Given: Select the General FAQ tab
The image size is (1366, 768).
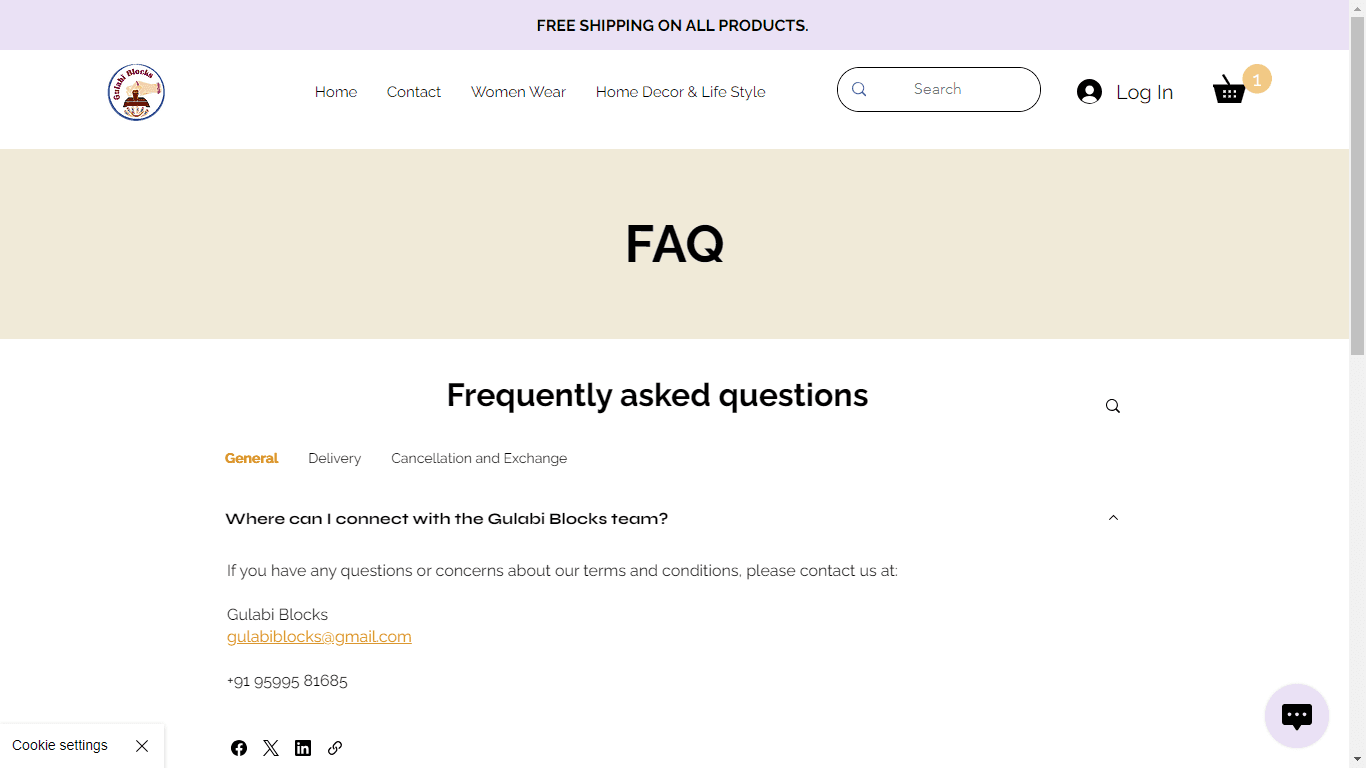Looking at the screenshot, I should tap(251, 458).
